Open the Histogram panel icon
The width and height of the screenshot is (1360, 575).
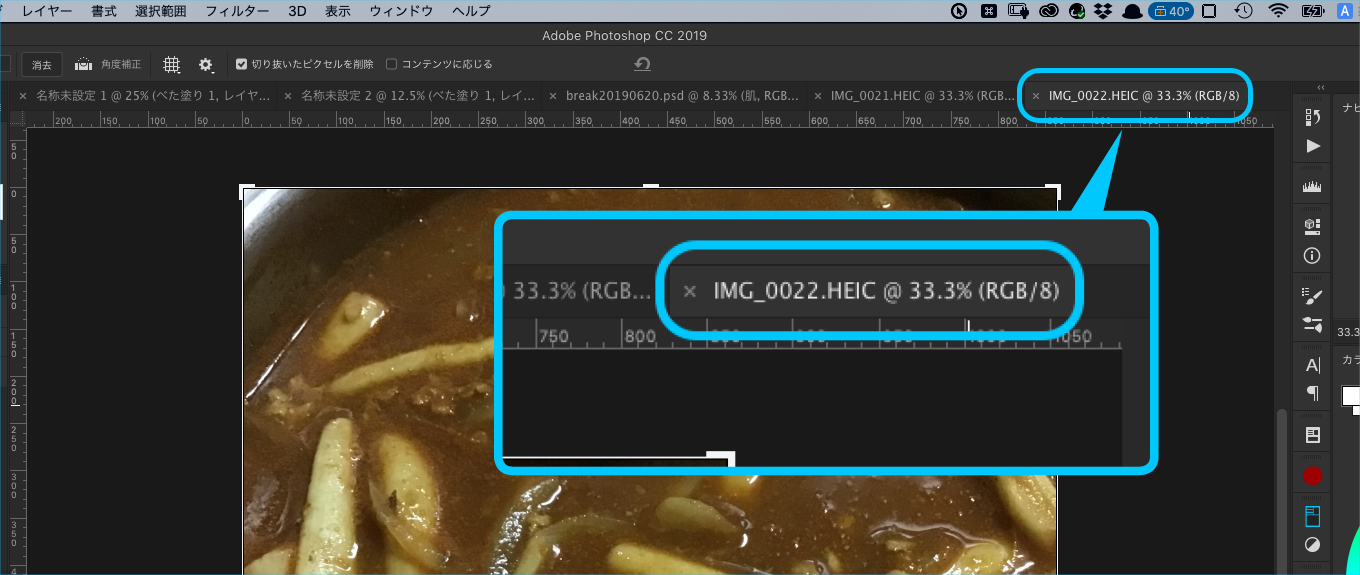coord(1313,187)
